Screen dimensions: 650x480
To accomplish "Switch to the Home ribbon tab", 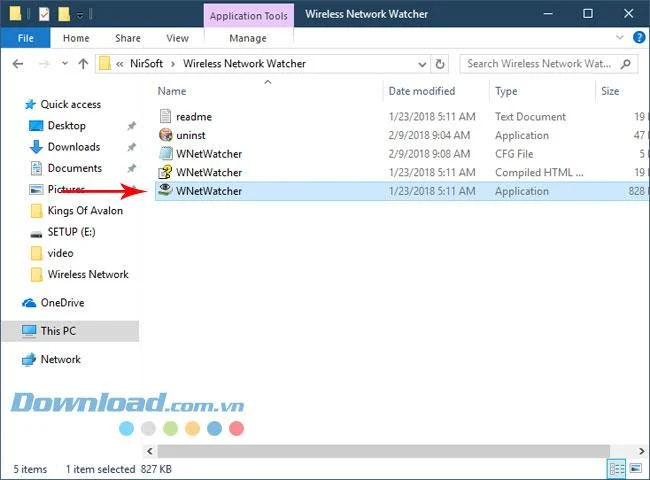I will coord(76,38).
